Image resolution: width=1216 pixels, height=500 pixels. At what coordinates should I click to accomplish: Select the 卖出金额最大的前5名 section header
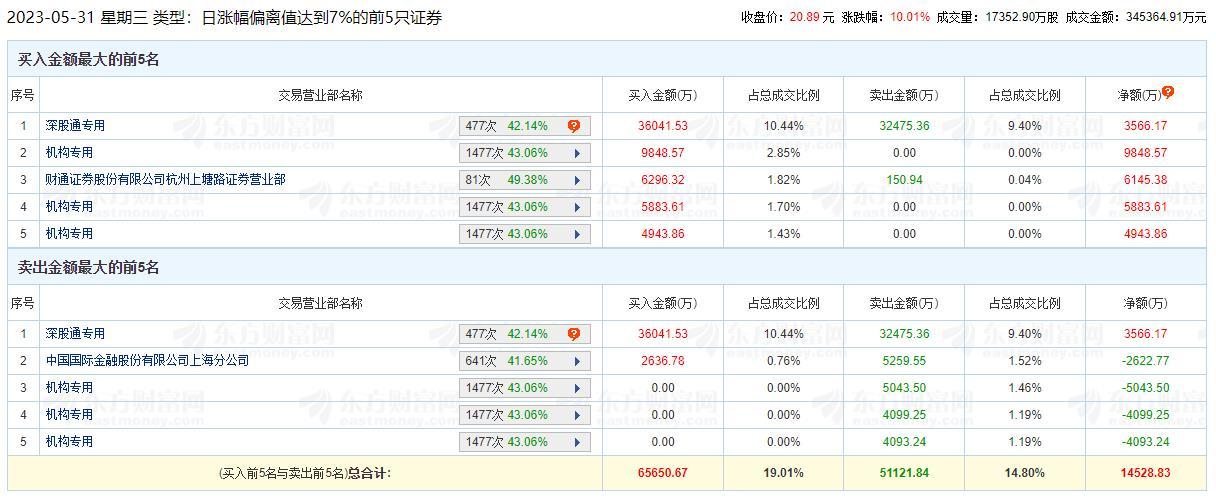tap(89, 268)
